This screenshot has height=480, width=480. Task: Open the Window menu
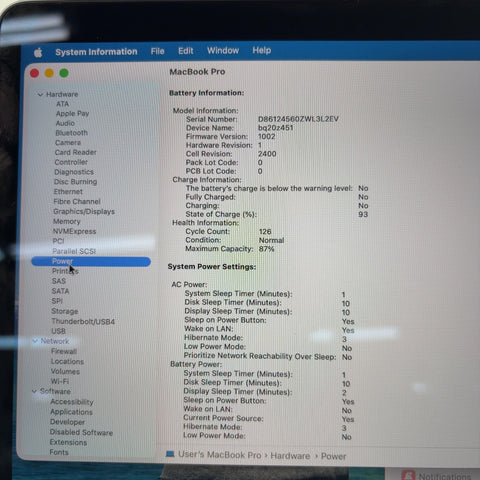pyautogui.click(x=223, y=51)
